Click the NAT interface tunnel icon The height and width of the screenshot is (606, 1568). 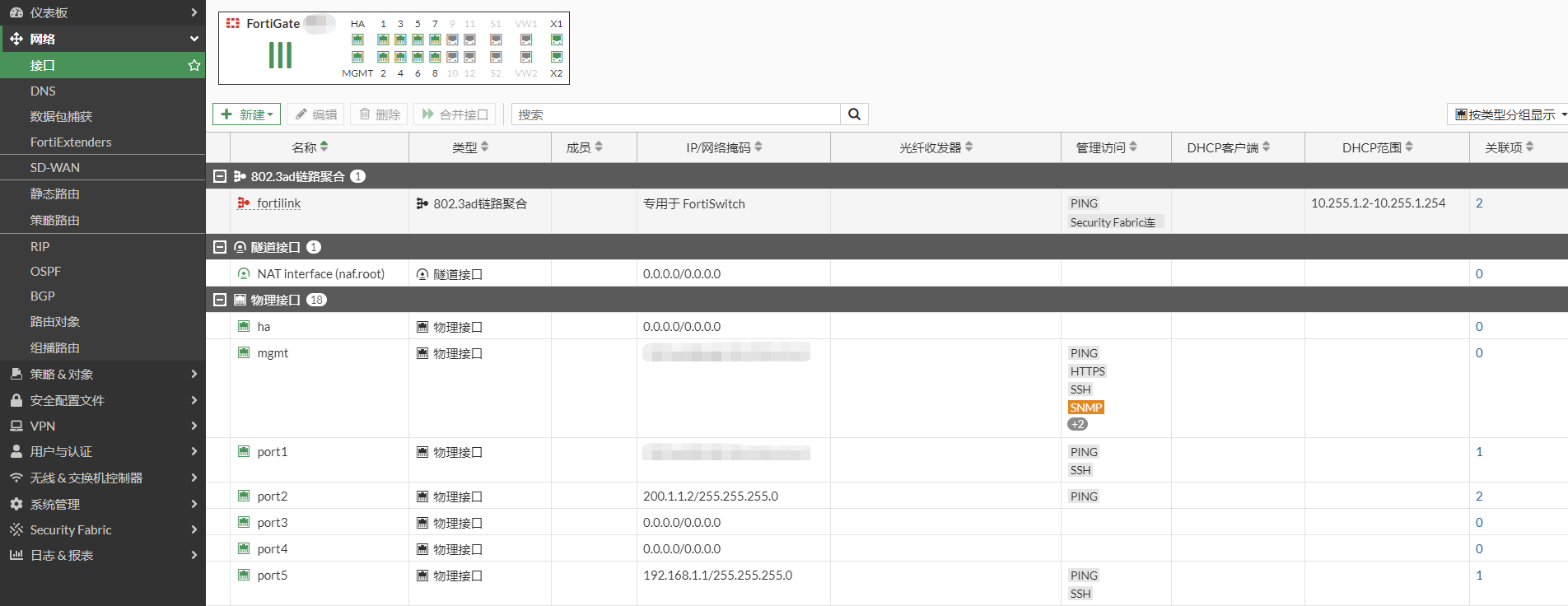[244, 274]
